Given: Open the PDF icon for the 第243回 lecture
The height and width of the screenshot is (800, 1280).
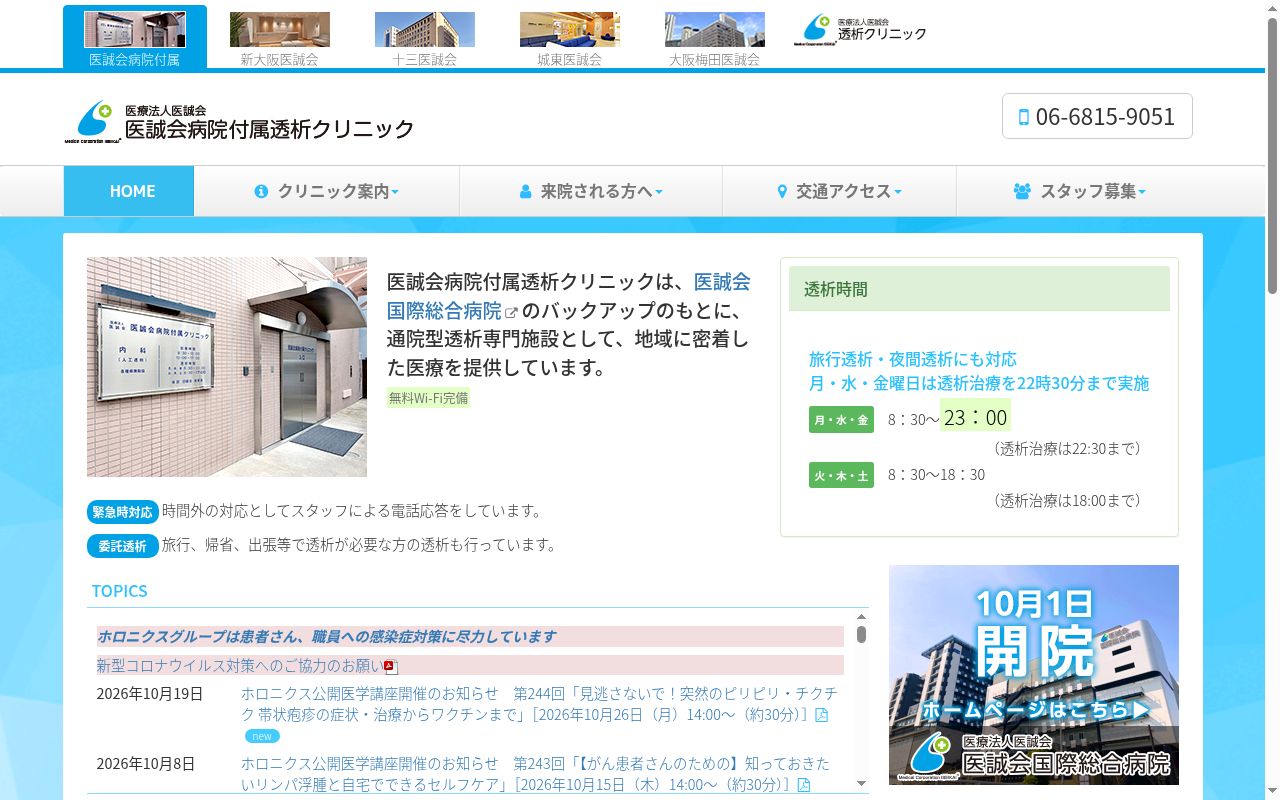Looking at the screenshot, I should pyautogui.click(x=803, y=785).
